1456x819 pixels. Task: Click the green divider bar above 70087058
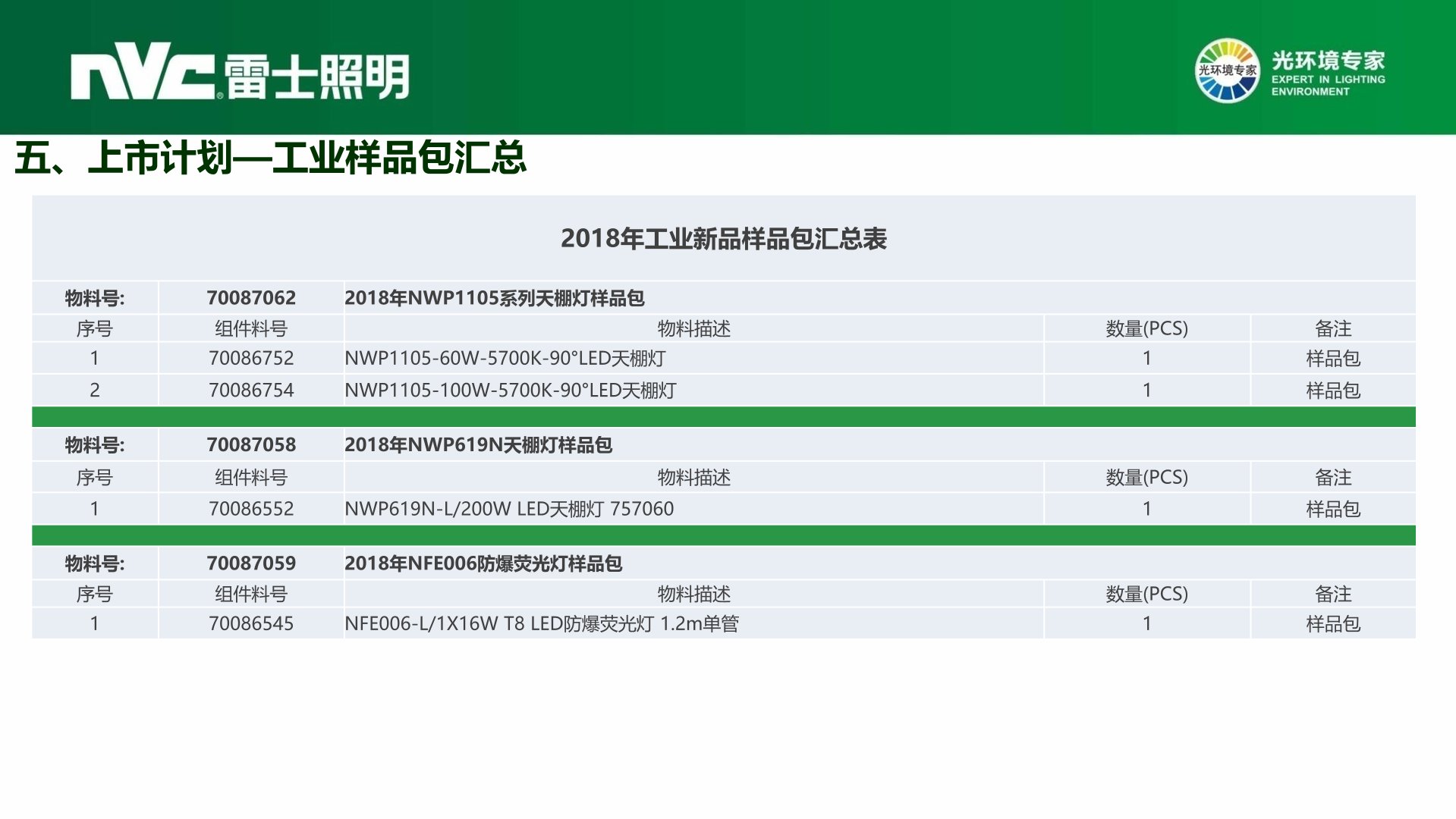coord(723,417)
